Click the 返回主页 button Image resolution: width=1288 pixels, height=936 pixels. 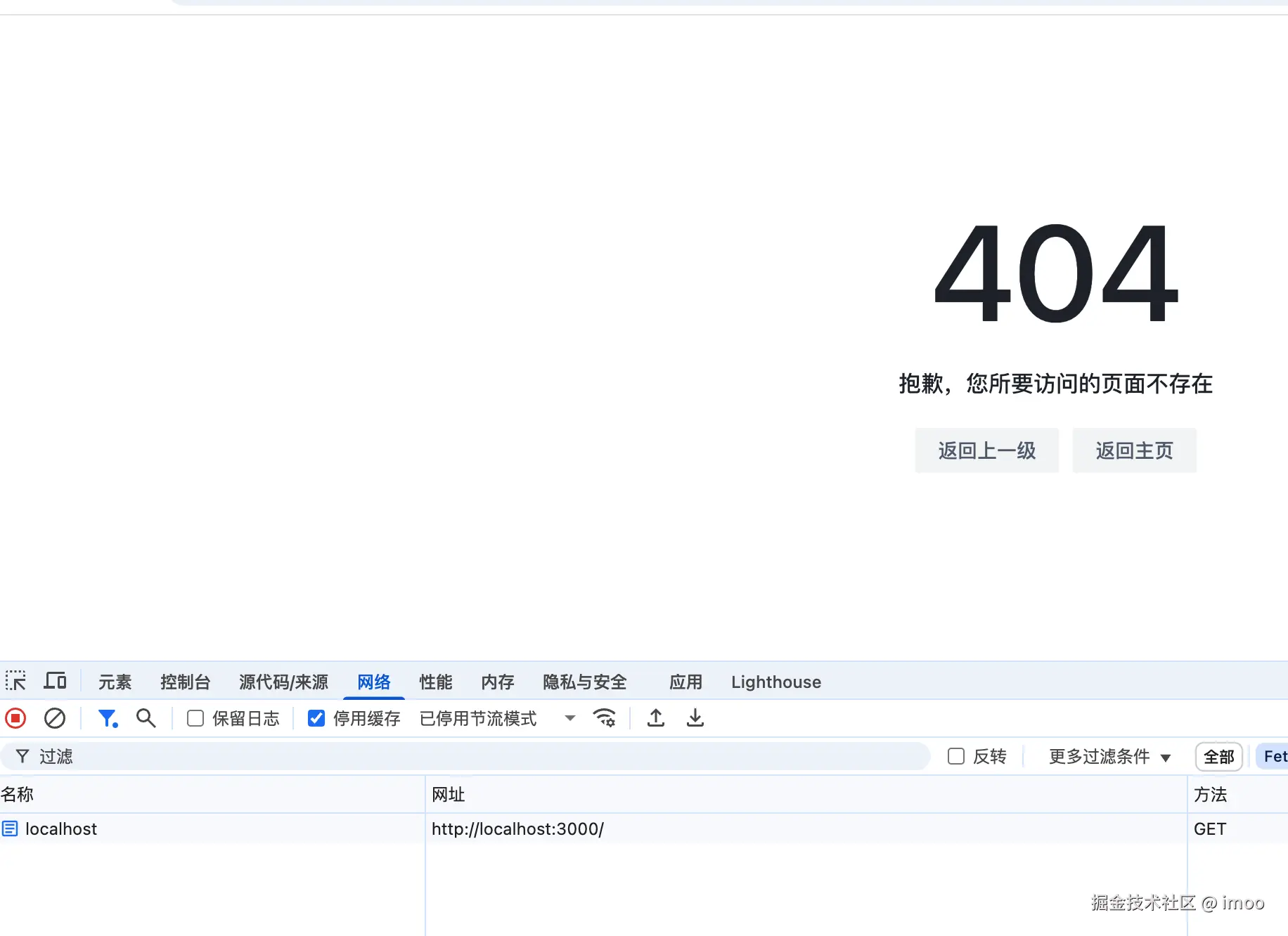1134,450
